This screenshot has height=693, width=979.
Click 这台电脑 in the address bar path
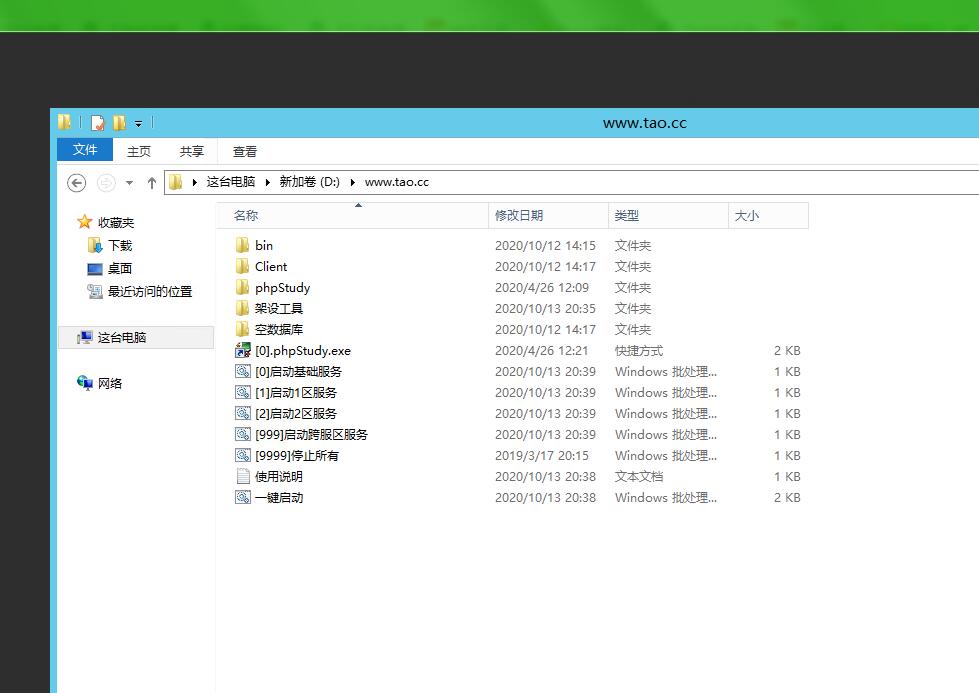pyautogui.click(x=230, y=182)
